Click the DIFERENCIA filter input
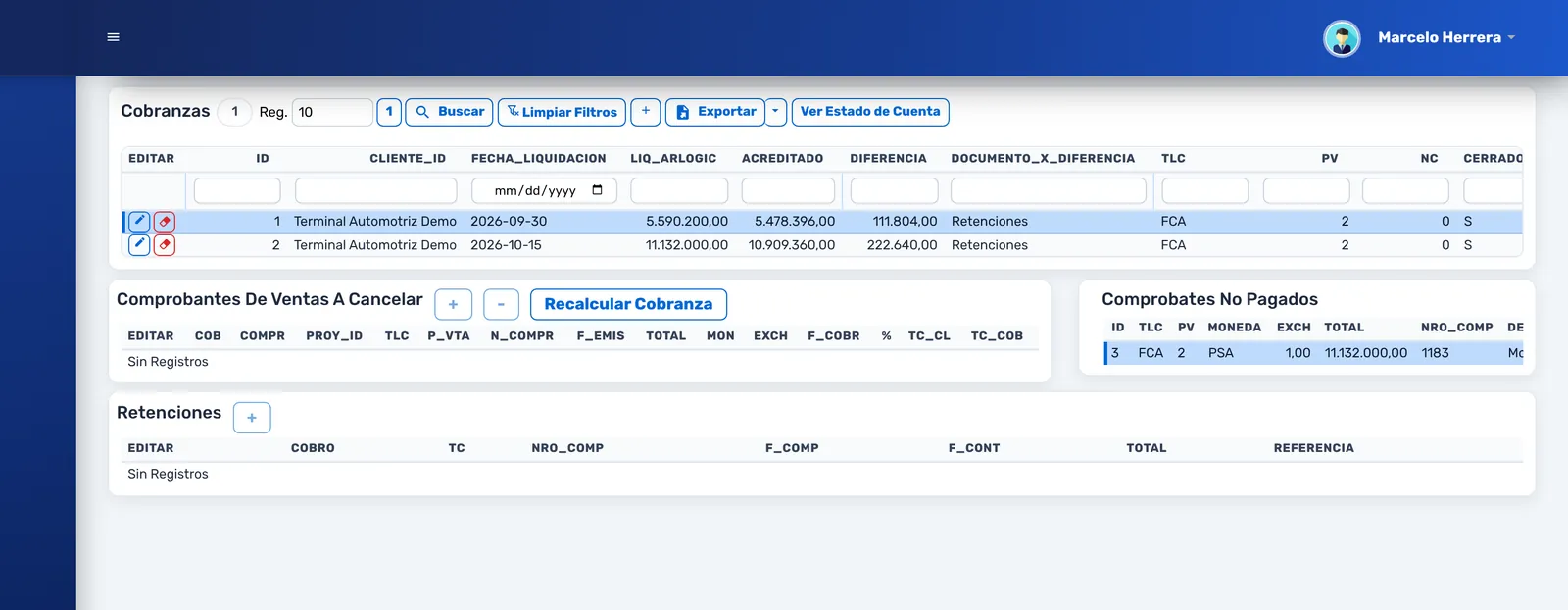1568x610 pixels. click(x=894, y=190)
